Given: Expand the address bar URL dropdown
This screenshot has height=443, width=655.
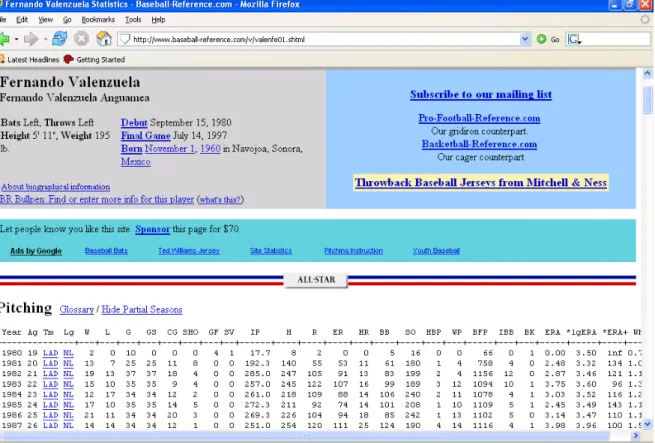Looking at the screenshot, I should 525,39.
